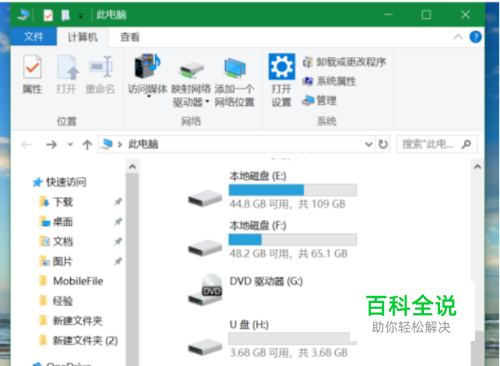Click the U 盘 (H:) label
Screen dimensions: 500x366
(249, 325)
